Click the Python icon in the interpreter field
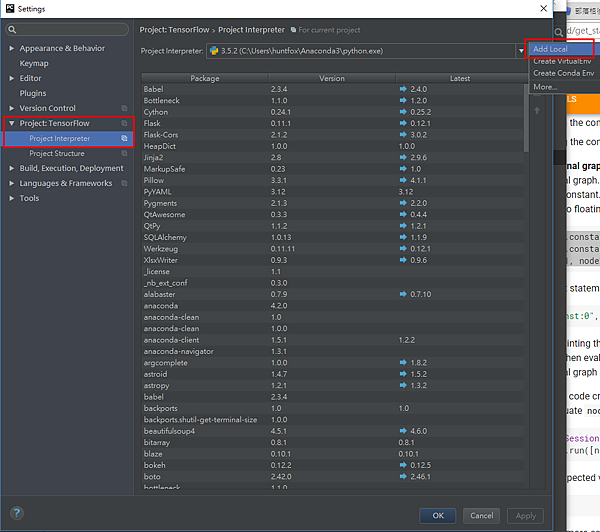This screenshot has height=532, width=600. pos(214,51)
